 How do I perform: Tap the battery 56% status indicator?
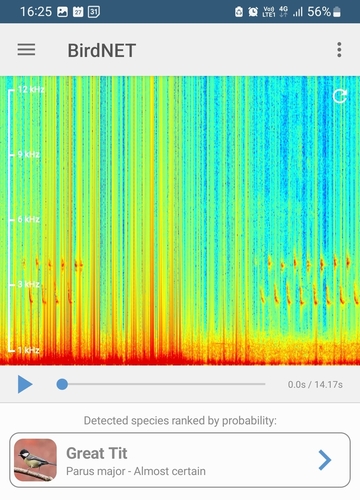(x=324, y=12)
